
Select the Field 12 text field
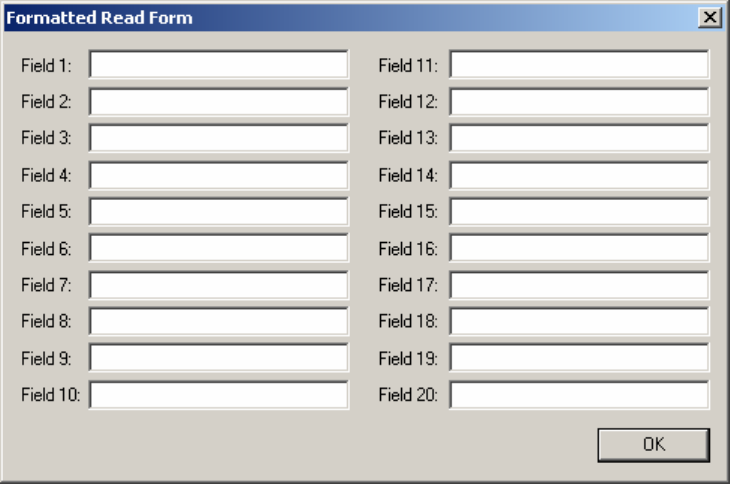pyautogui.click(x=579, y=101)
